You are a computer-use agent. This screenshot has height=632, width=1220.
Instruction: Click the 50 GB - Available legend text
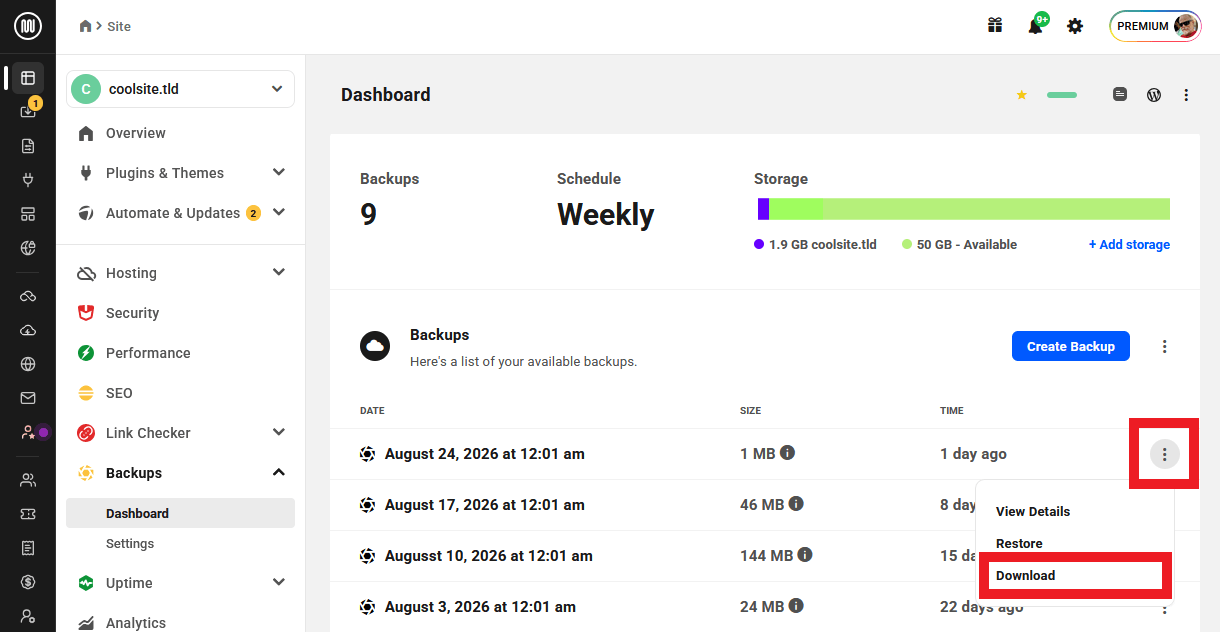coord(967,244)
